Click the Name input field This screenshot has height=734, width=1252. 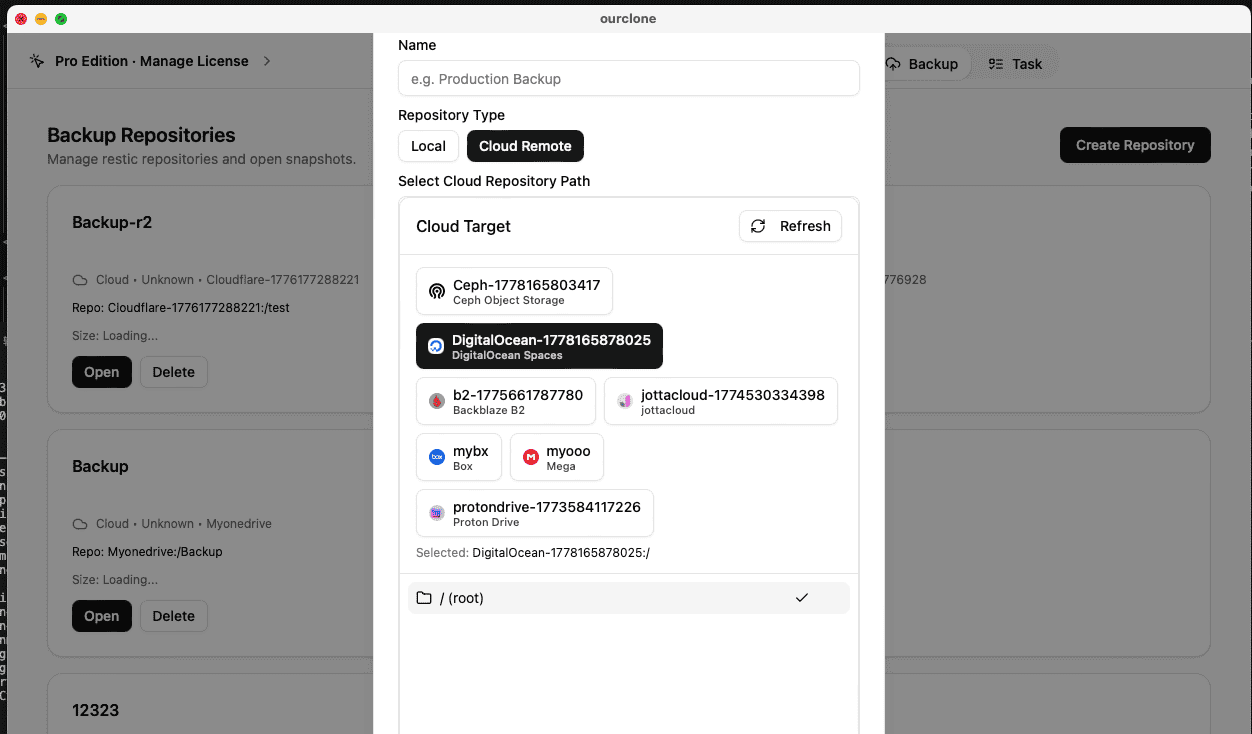pos(629,79)
